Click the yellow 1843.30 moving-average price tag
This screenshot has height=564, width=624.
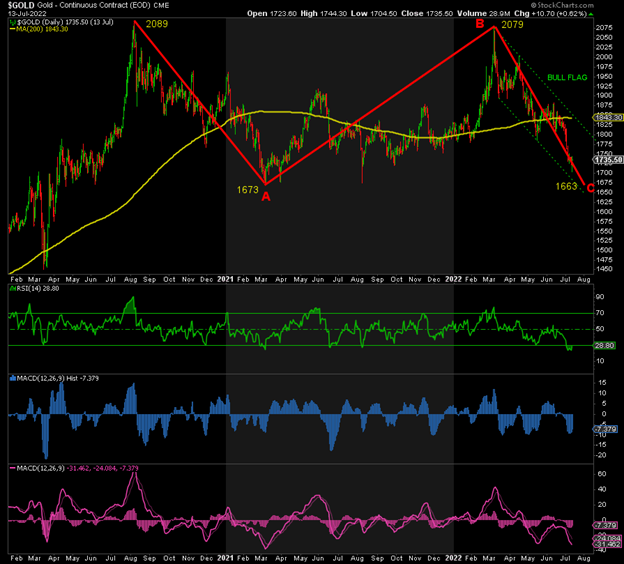608,117
